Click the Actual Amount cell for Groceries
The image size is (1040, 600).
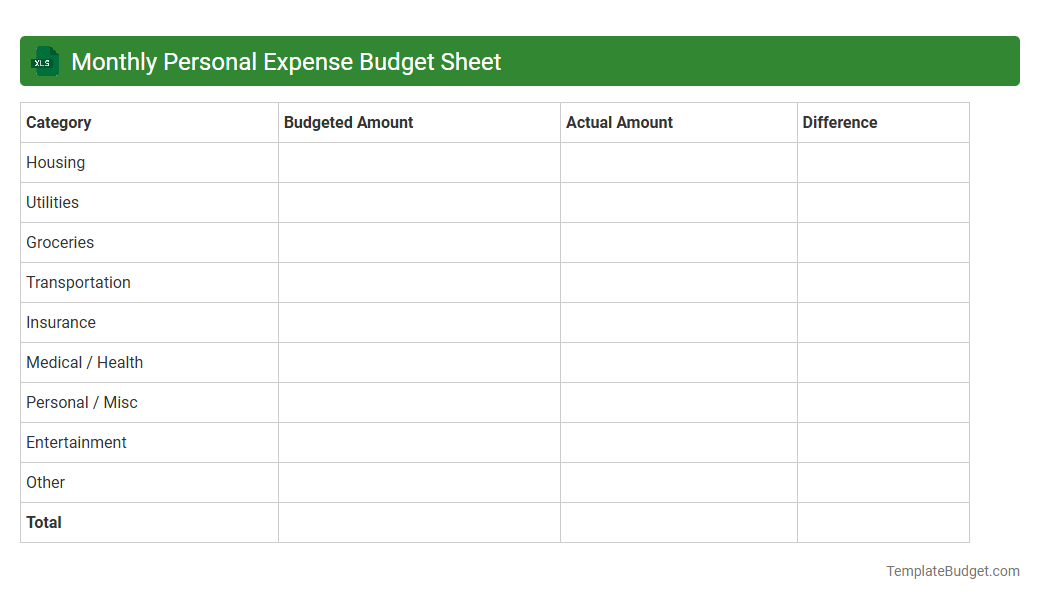(678, 242)
